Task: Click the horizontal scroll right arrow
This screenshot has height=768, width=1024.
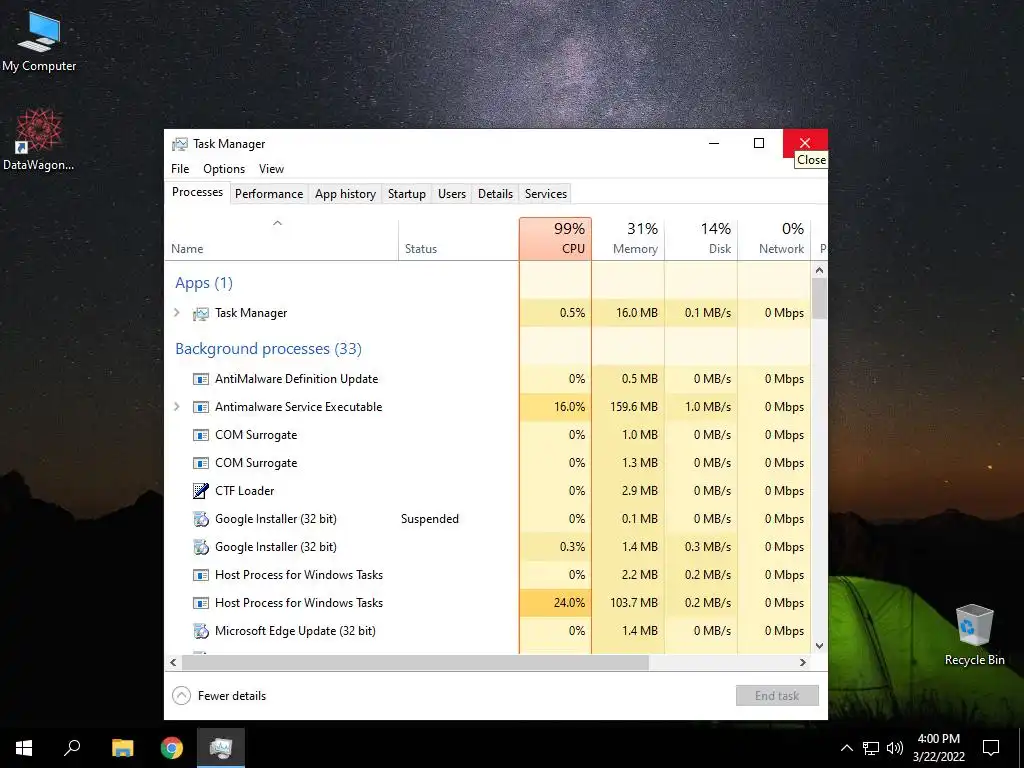Action: [803, 662]
